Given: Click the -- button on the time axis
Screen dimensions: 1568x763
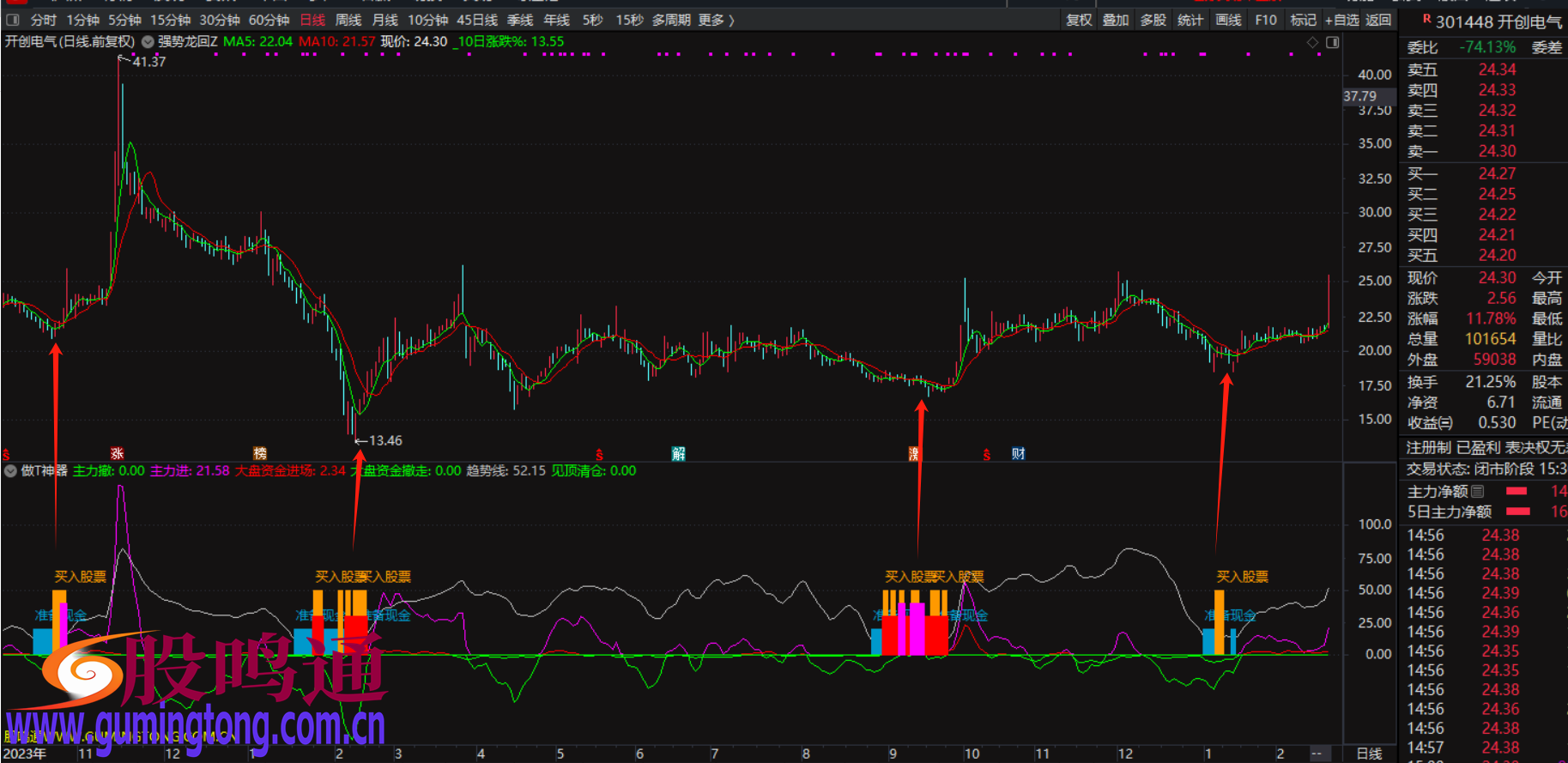Looking at the screenshot, I should pos(1317,754).
